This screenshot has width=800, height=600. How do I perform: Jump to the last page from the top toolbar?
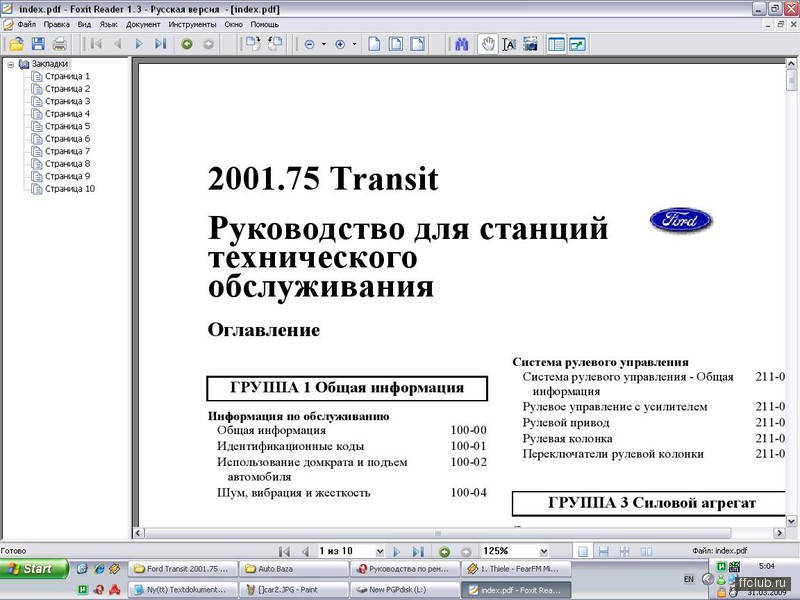[161, 44]
